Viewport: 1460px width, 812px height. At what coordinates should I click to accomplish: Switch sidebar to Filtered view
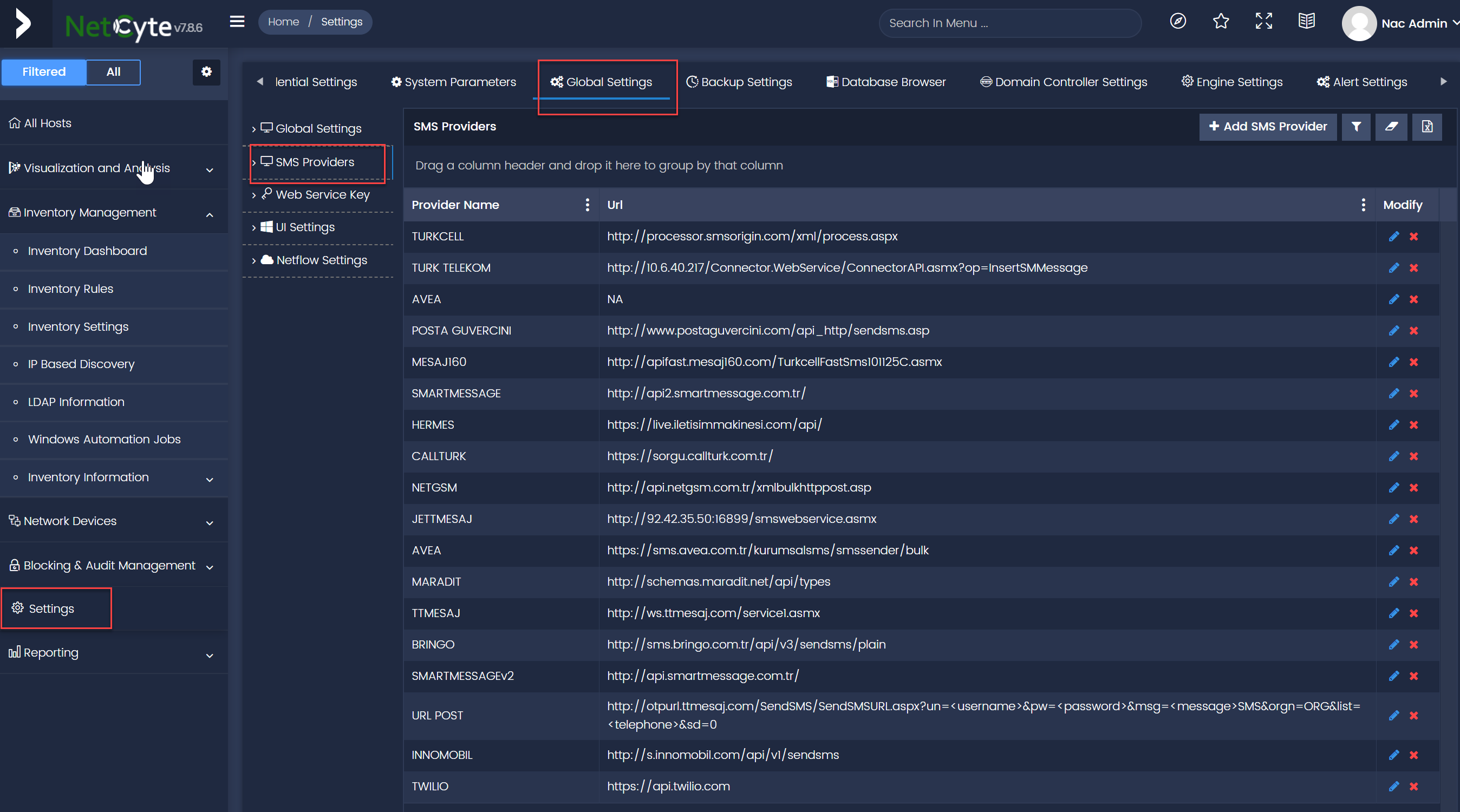(44, 72)
